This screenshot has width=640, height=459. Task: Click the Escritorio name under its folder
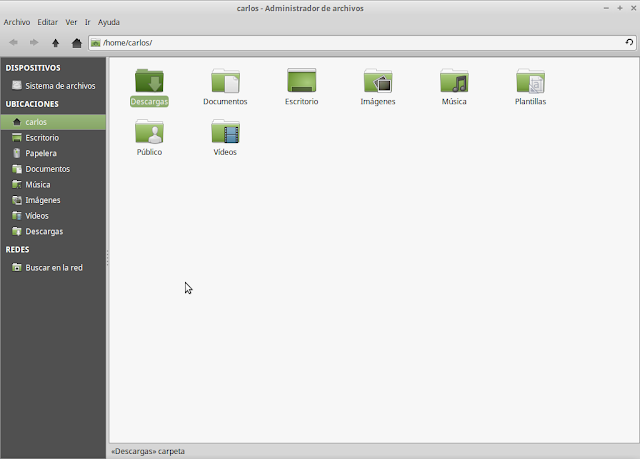(x=302, y=101)
